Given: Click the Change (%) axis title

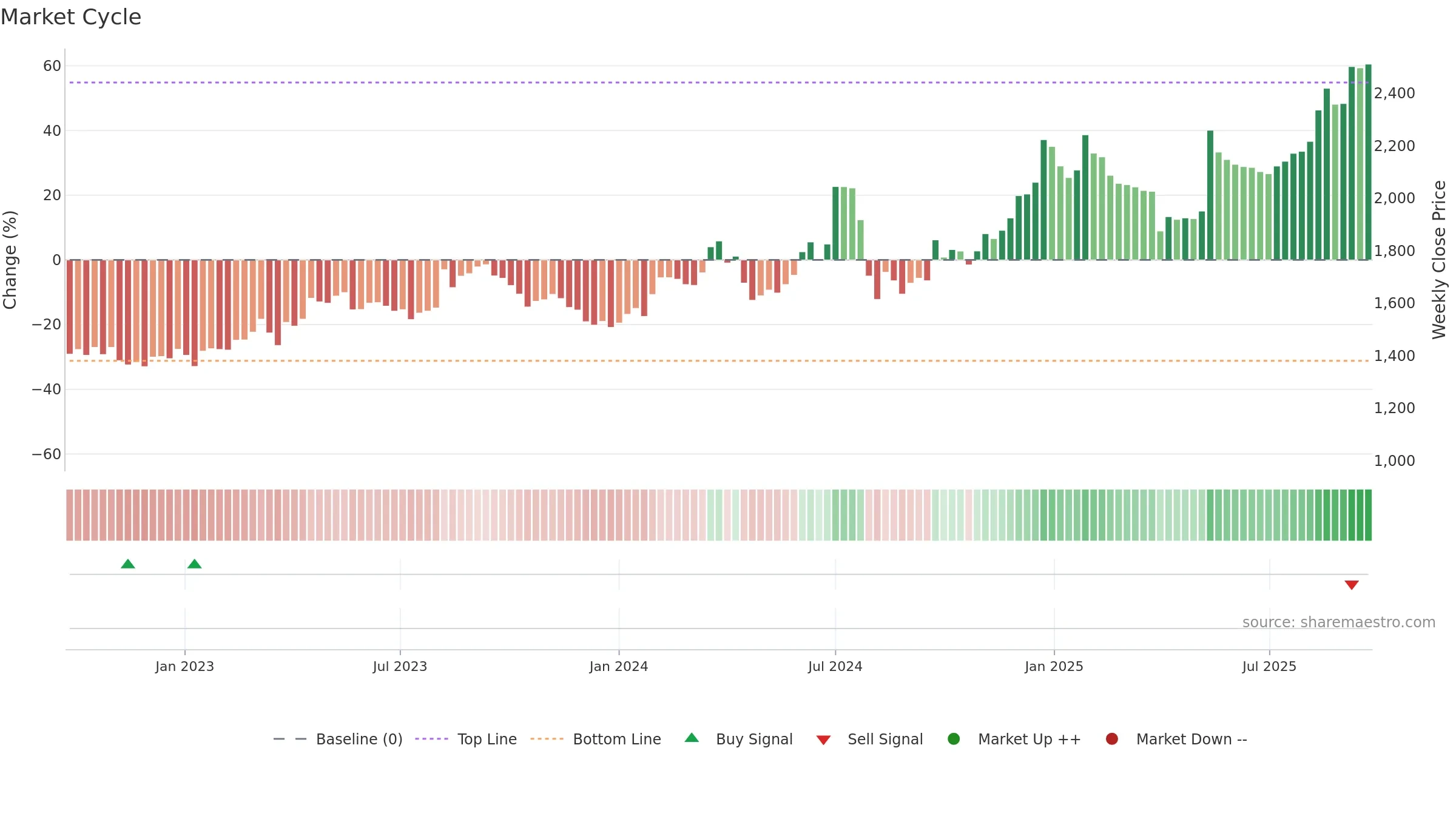Looking at the screenshot, I should [10, 260].
